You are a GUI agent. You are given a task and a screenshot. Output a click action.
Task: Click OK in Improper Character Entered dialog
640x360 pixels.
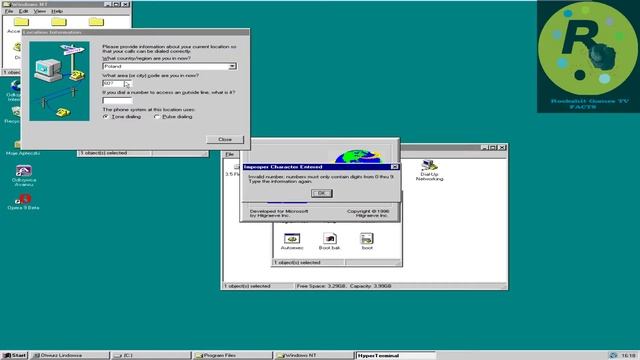click(x=322, y=193)
